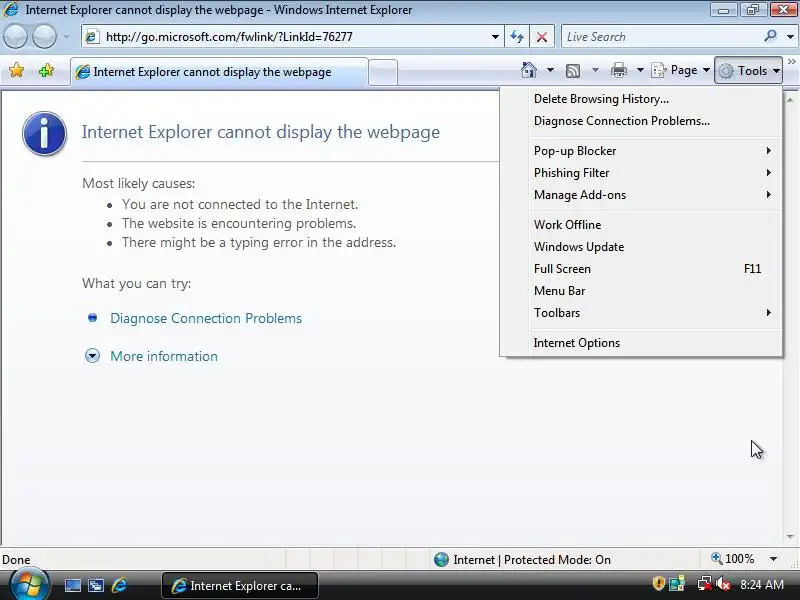800x600 pixels.
Task: Click the Back navigation button
Action: [x=15, y=37]
